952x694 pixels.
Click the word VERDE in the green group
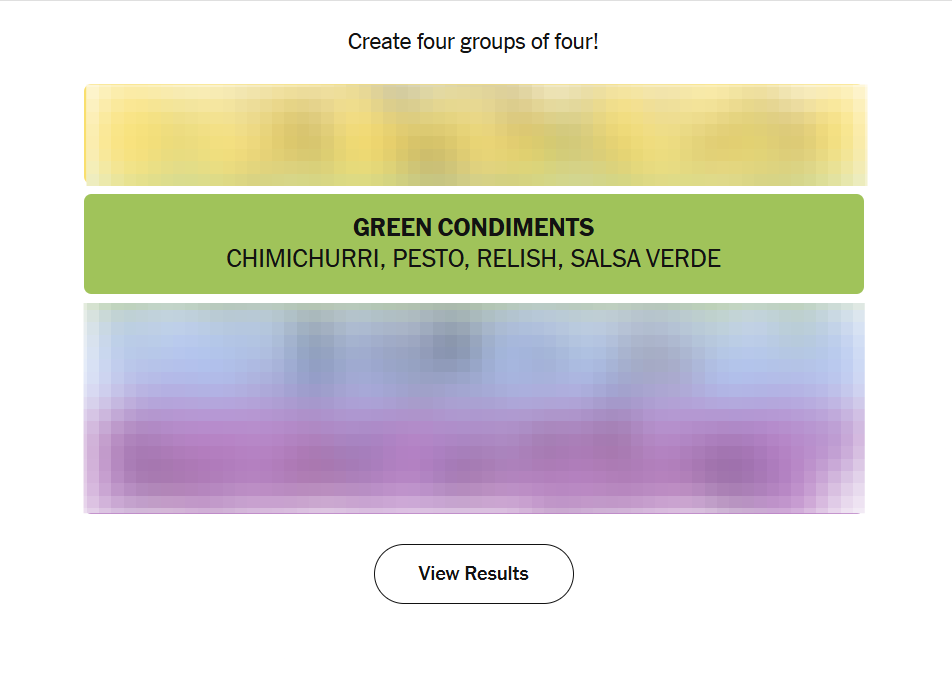click(x=684, y=259)
